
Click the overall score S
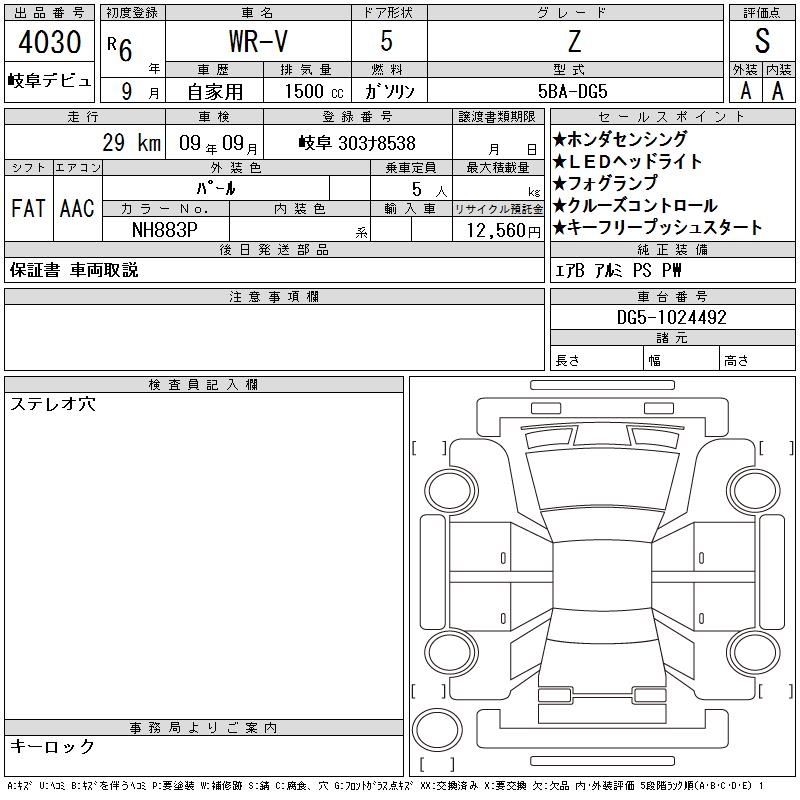click(762, 41)
